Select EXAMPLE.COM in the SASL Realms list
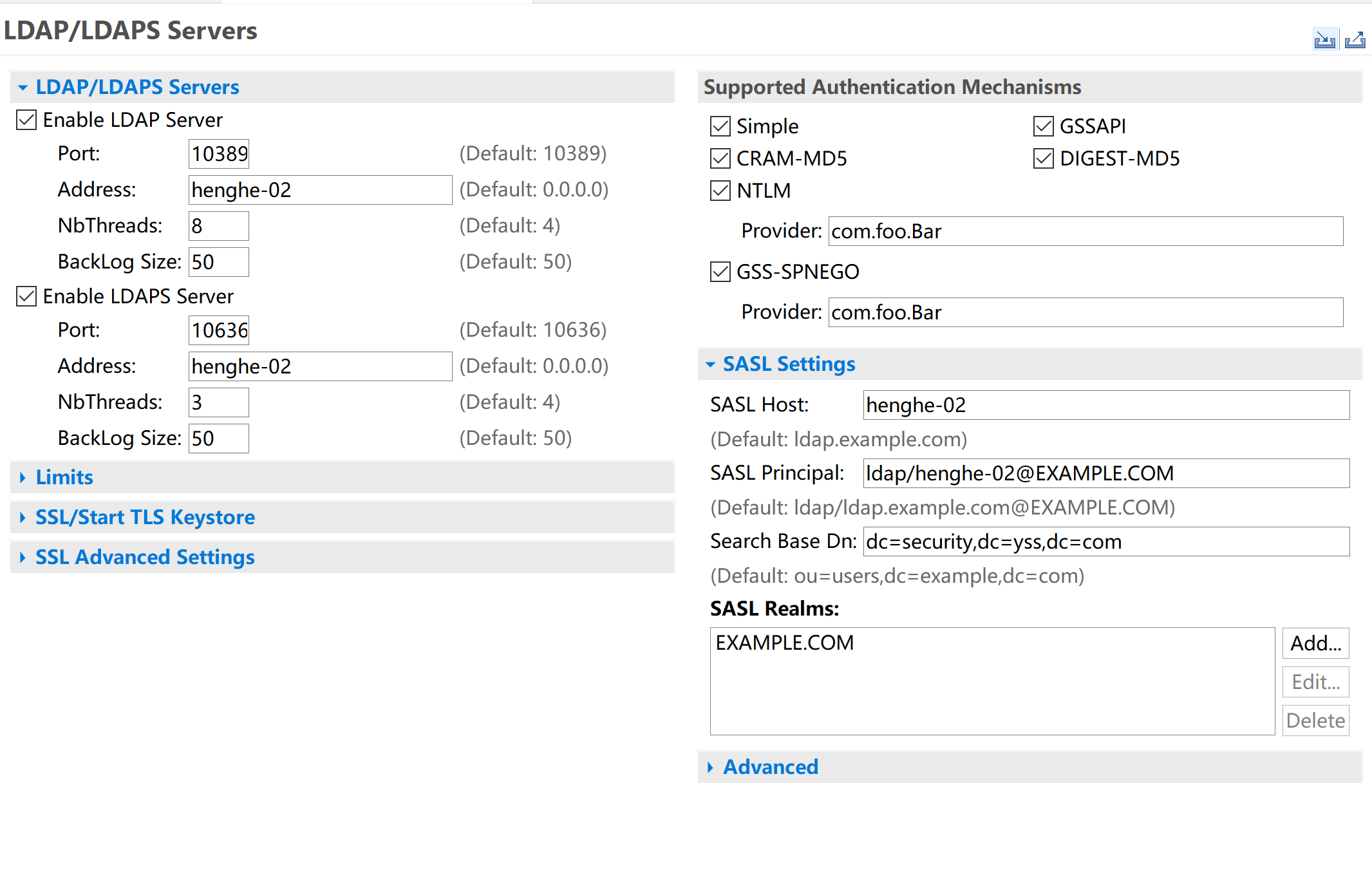Screen dimensions: 1372x877 tap(785, 643)
